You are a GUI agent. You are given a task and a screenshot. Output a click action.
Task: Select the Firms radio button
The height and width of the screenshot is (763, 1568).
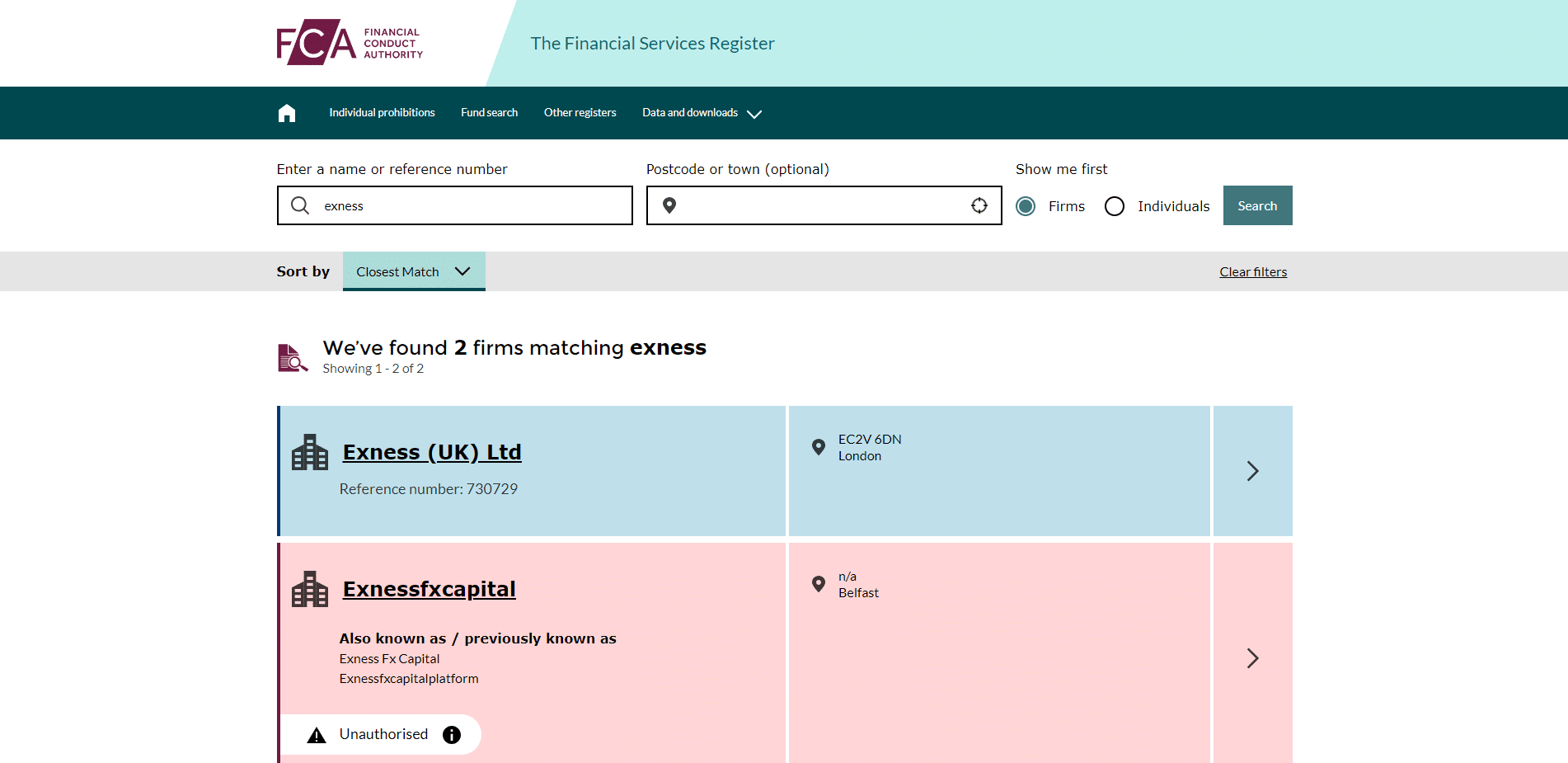pyautogui.click(x=1026, y=206)
